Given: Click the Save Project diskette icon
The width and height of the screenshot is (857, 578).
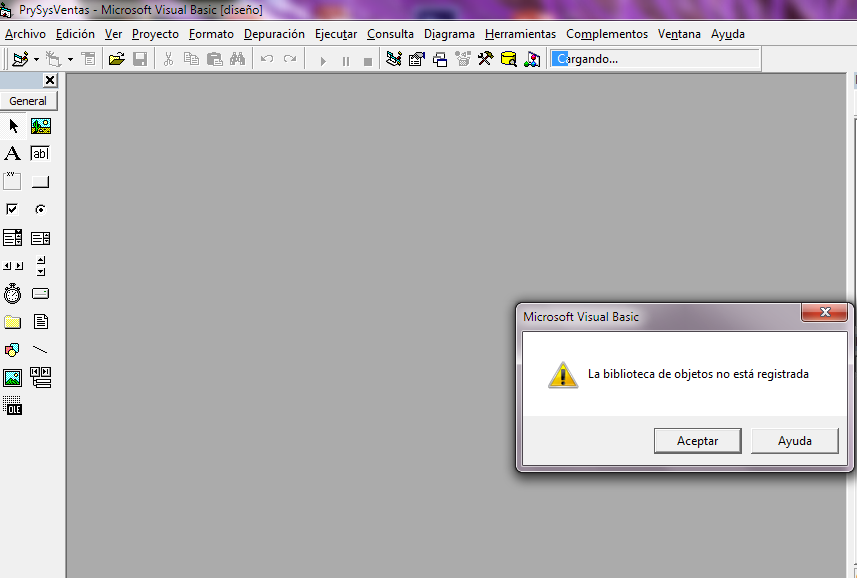Looking at the screenshot, I should (x=140, y=58).
